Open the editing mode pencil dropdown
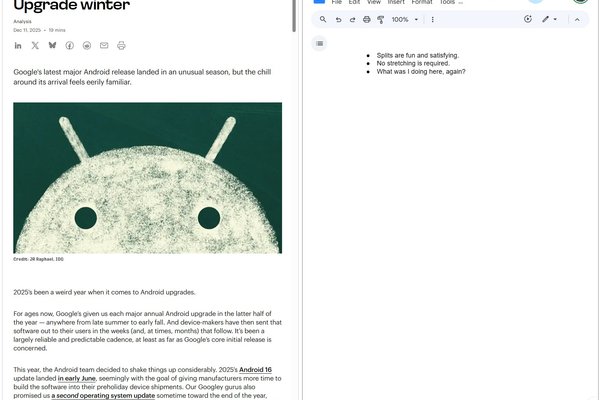This screenshot has height=400, width=600. coord(549,19)
